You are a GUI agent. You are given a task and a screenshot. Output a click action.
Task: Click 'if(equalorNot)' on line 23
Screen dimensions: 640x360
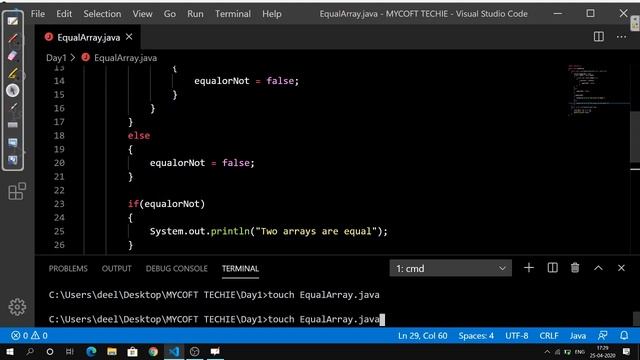166,204
